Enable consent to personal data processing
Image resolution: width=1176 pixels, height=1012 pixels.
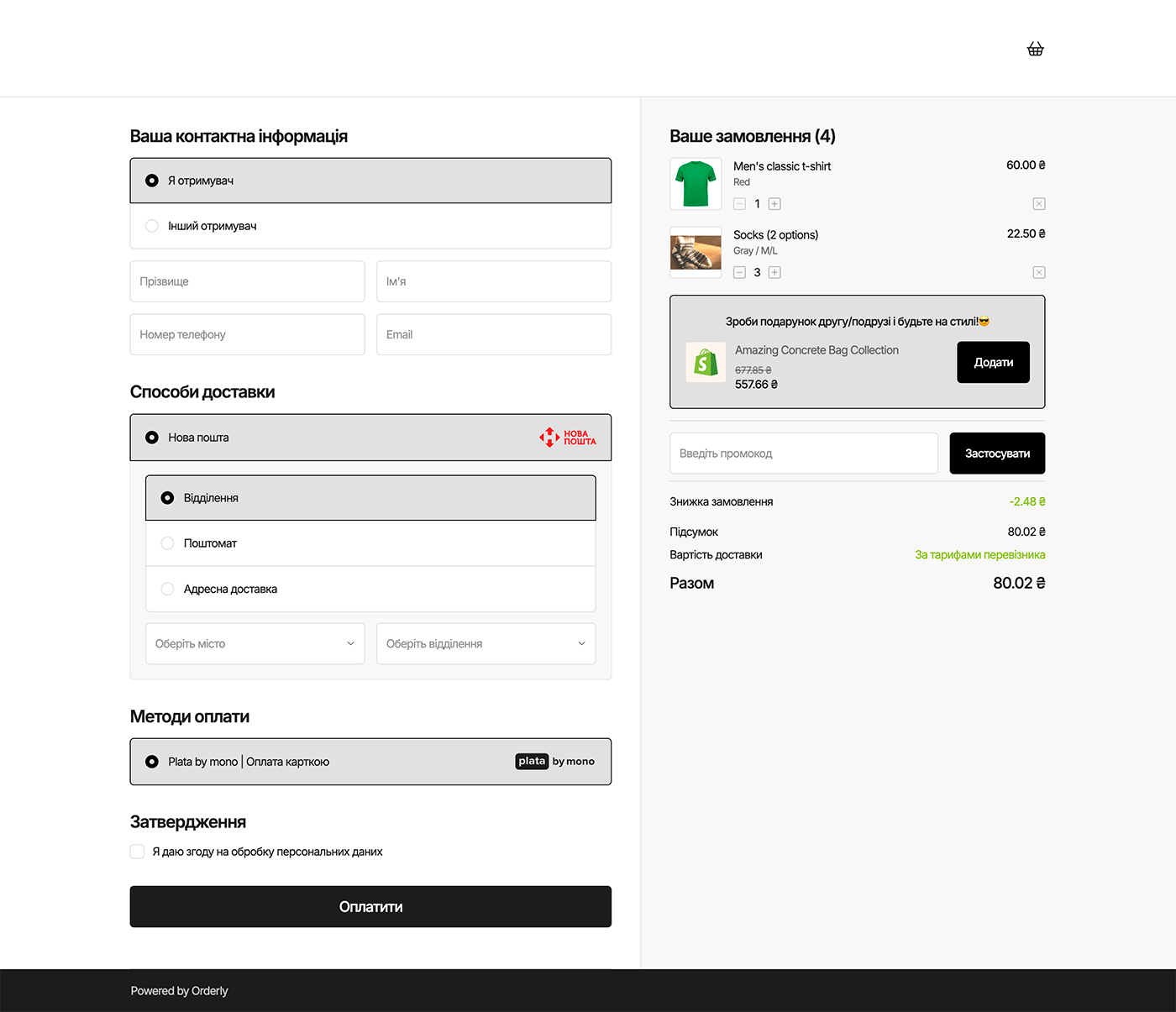[x=137, y=851]
